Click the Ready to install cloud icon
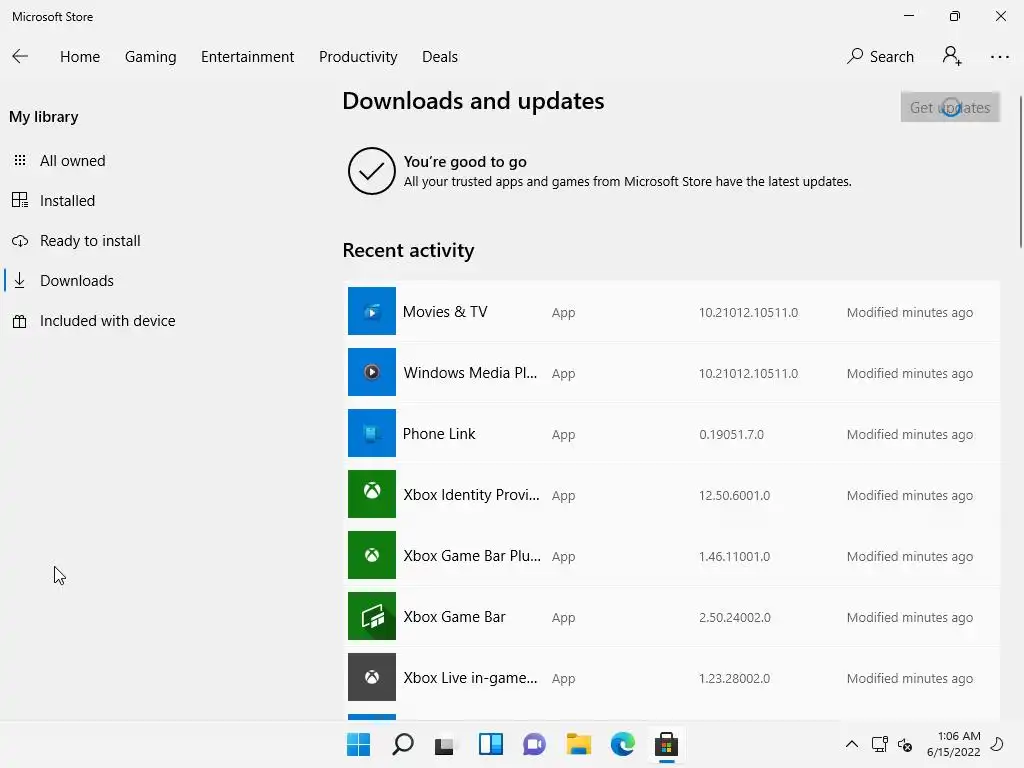The height and width of the screenshot is (768, 1024). [x=20, y=241]
